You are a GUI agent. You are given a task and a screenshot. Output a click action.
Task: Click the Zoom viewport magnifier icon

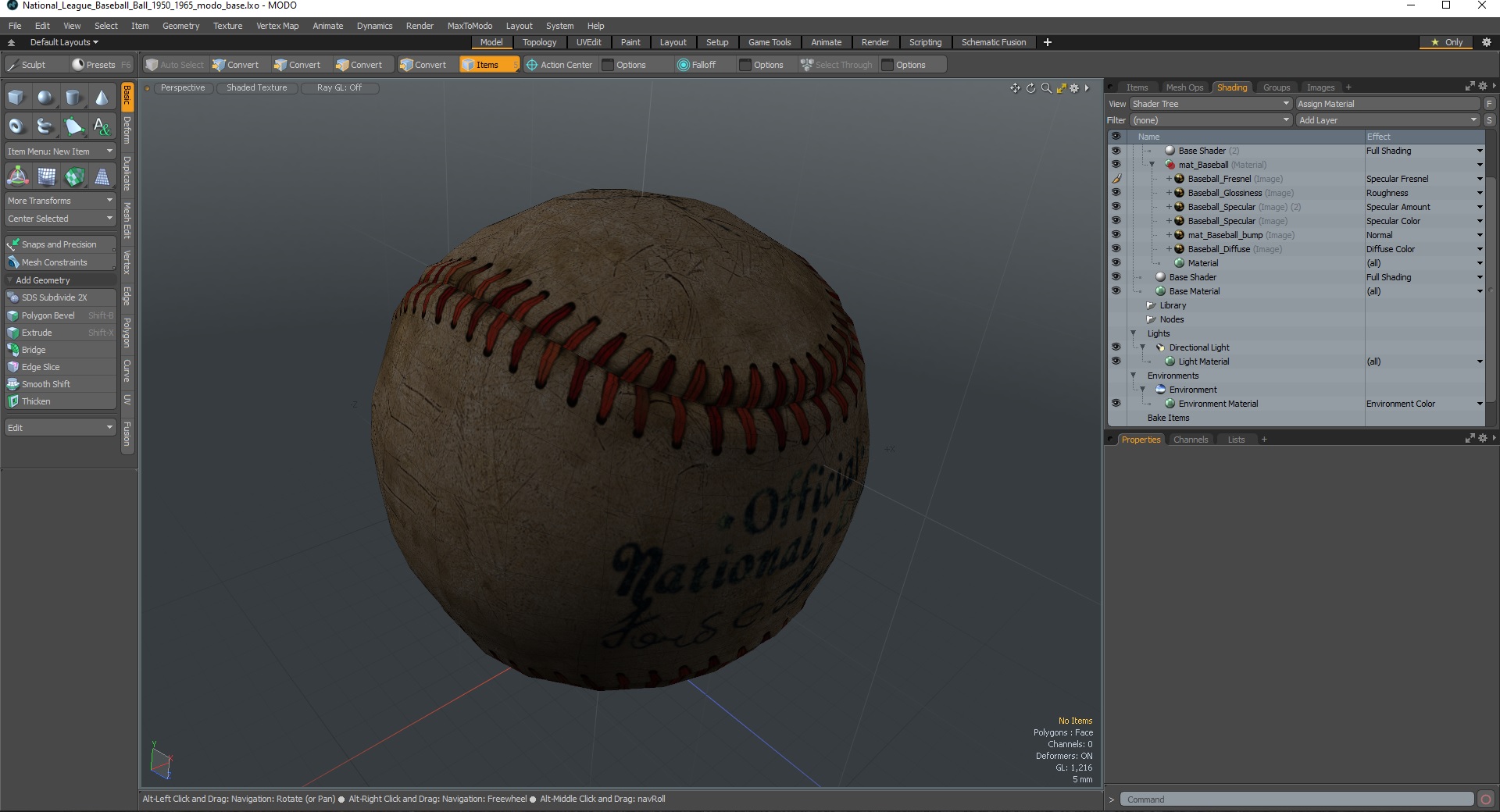(x=1046, y=88)
